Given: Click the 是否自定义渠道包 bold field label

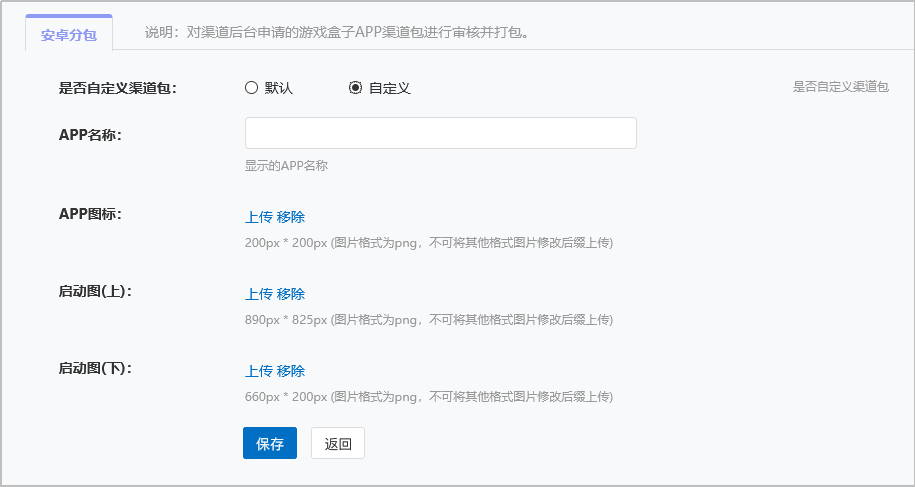Looking at the screenshot, I should point(118,88).
